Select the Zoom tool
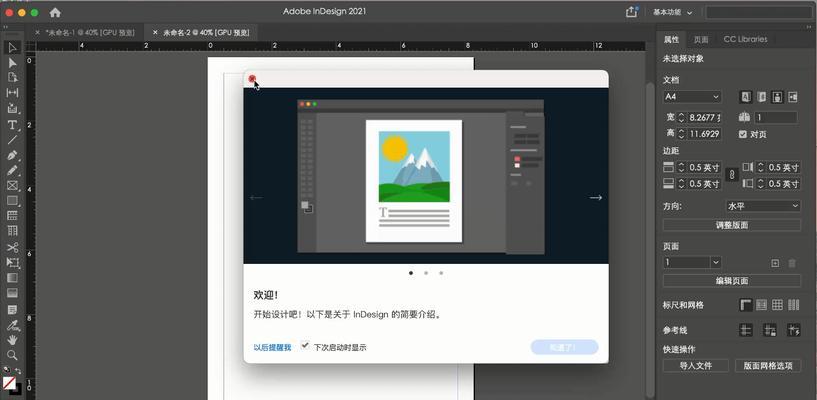This screenshot has height=400, width=817. [x=13, y=355]
